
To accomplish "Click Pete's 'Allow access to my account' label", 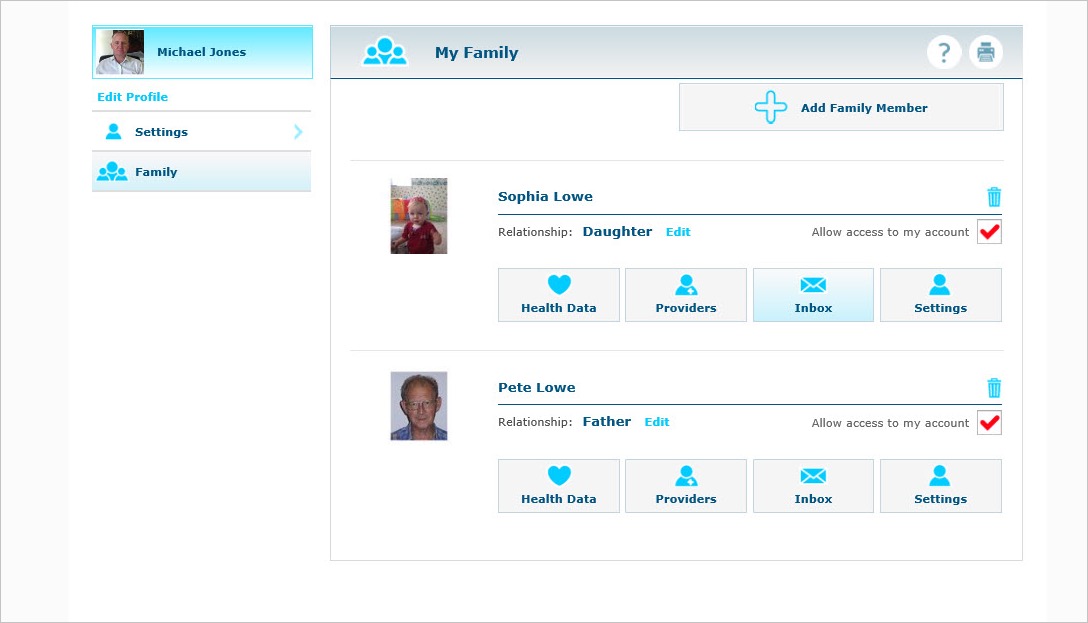I will point(890,423).
